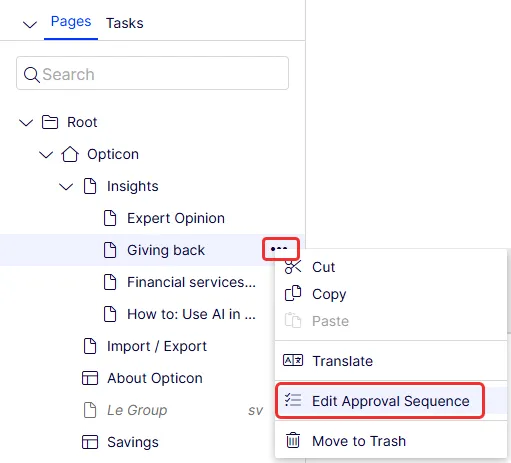
Task: Click the trash can icon
Action: tap(293, 440)
